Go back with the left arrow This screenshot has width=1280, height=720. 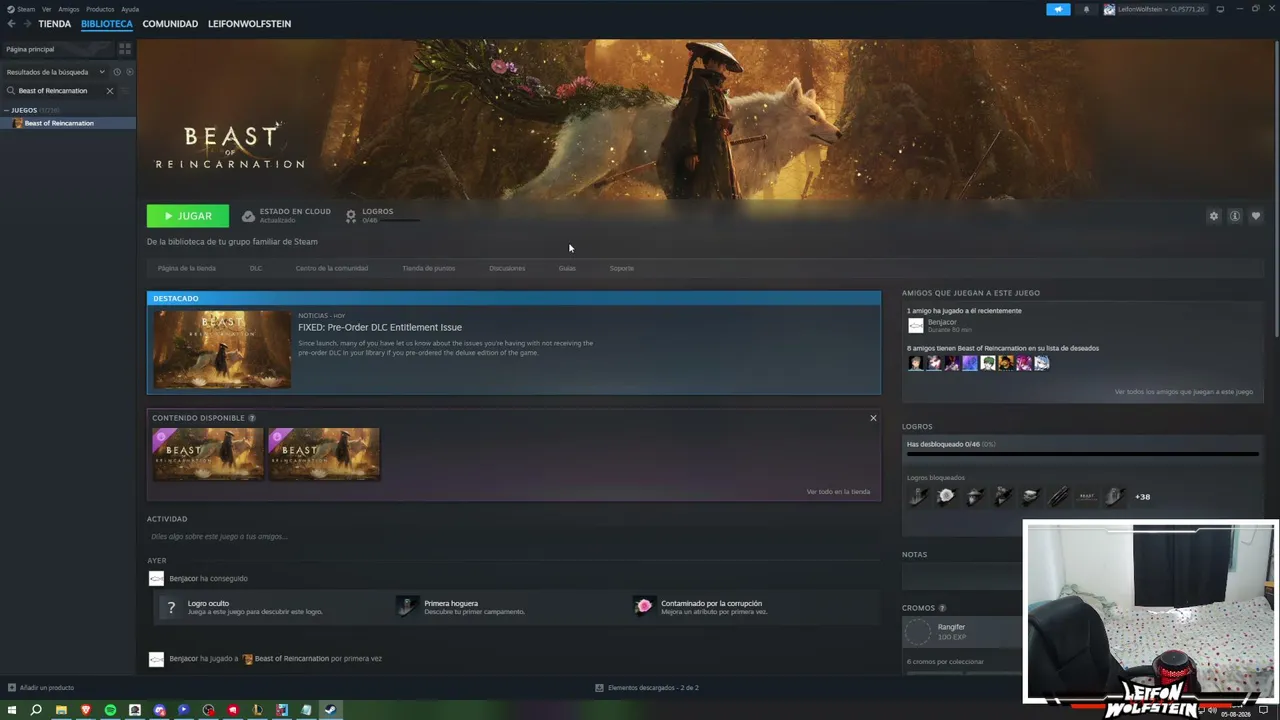pyautogui.click(x=12, y=24)
